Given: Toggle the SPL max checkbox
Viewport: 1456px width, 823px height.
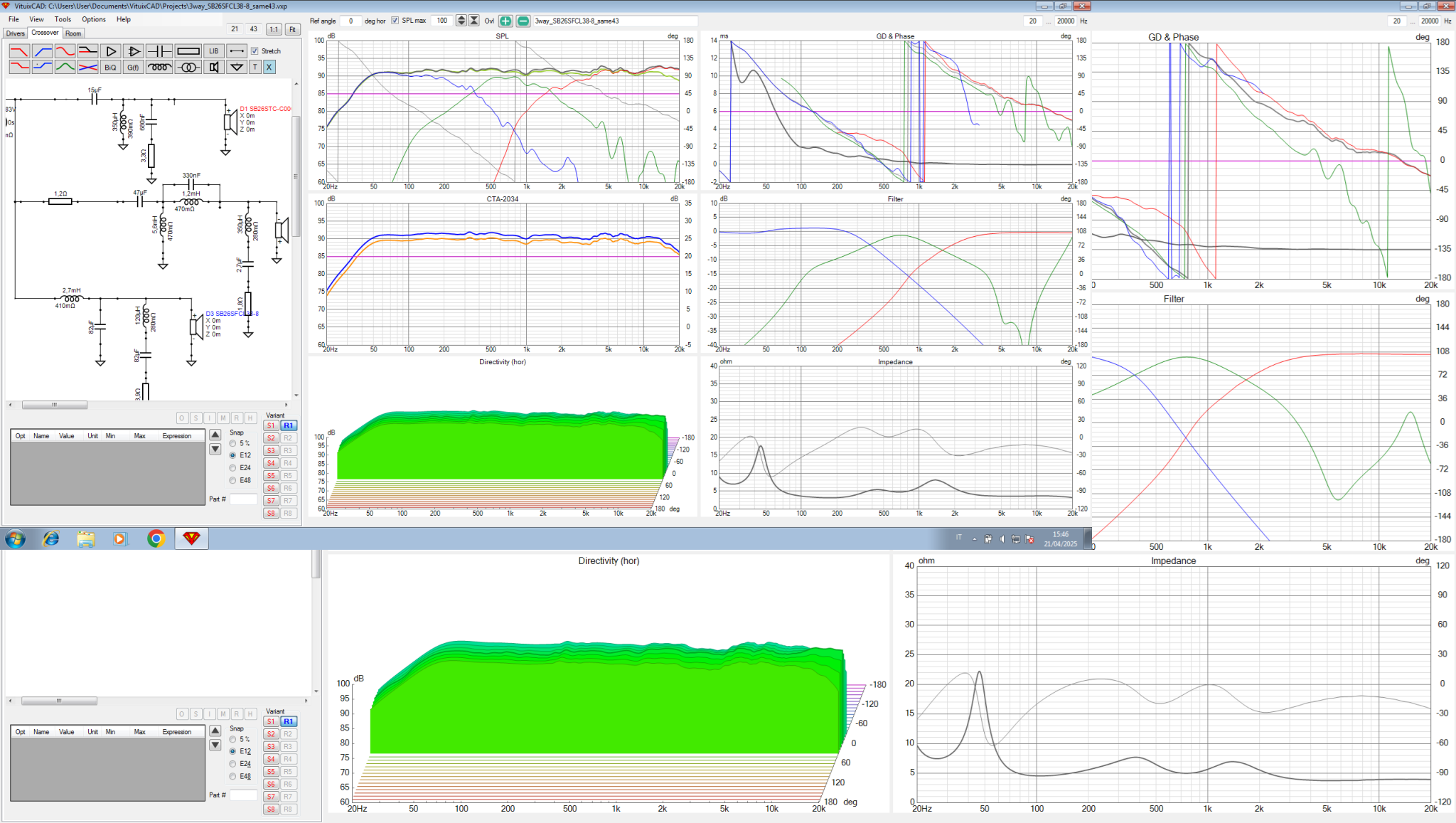Looking at the screenshot, I should click(x=395, y=21).
